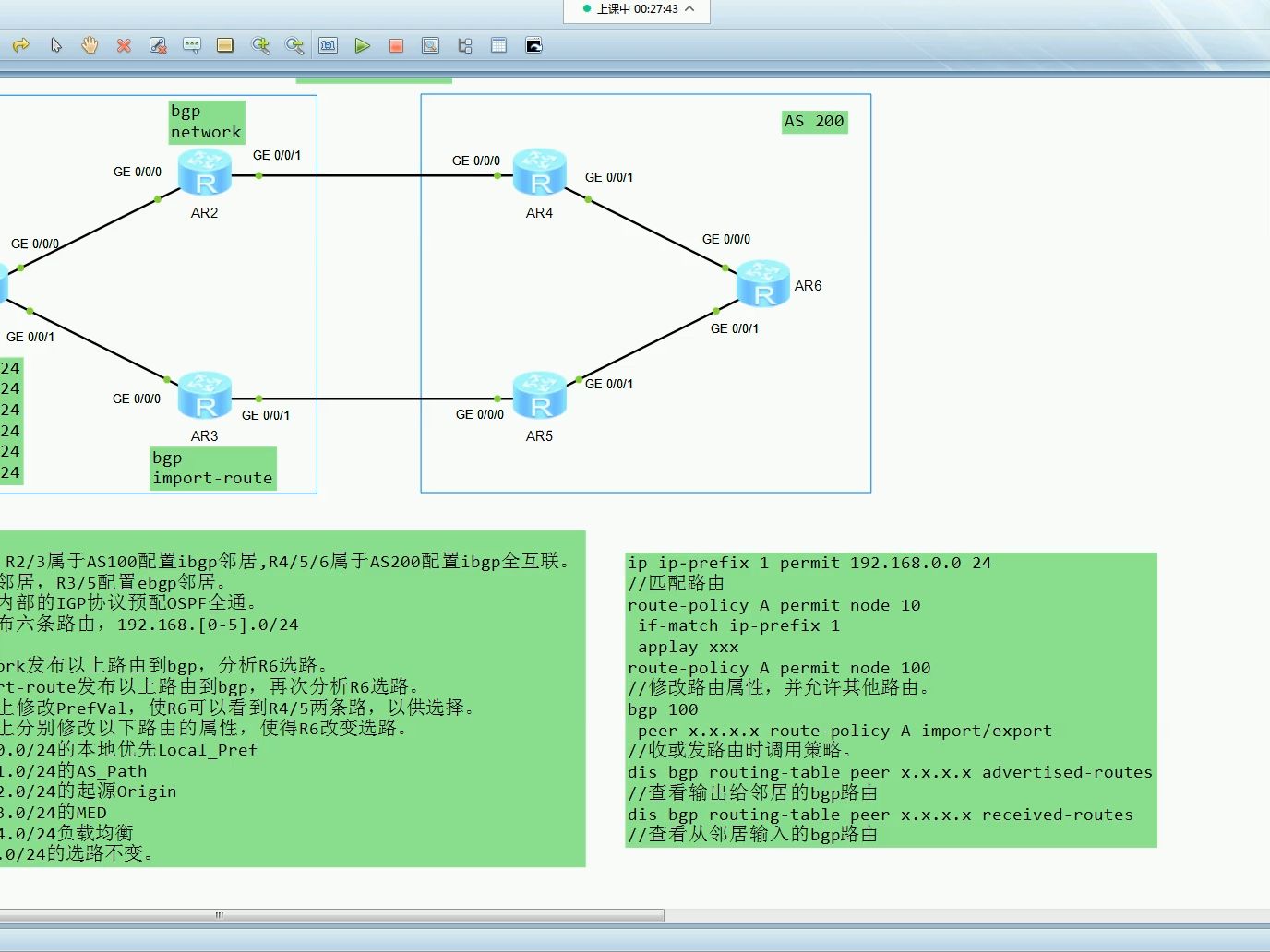Click the AR3 device name label
The image size is (1270, 952).
(205, 436)
